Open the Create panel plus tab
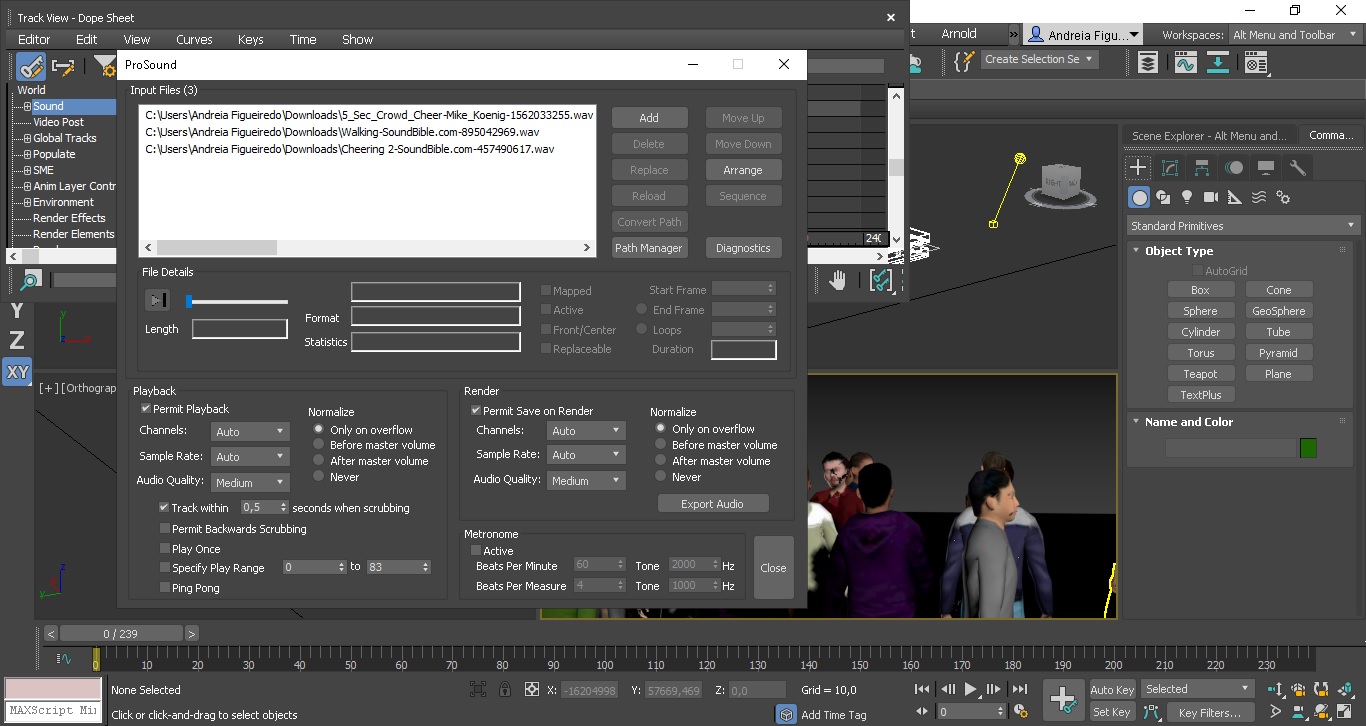 pyautogui.click(x=1138, y=168)
